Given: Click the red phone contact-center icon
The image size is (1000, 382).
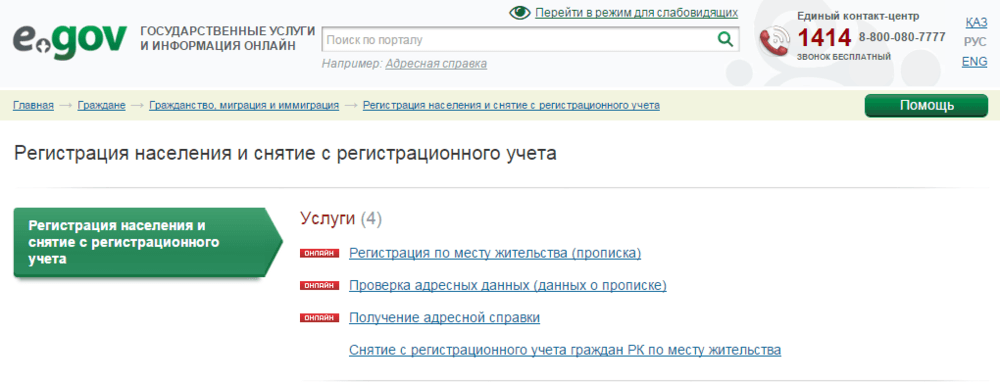Looking at the screenshot, I should (774, 42).
